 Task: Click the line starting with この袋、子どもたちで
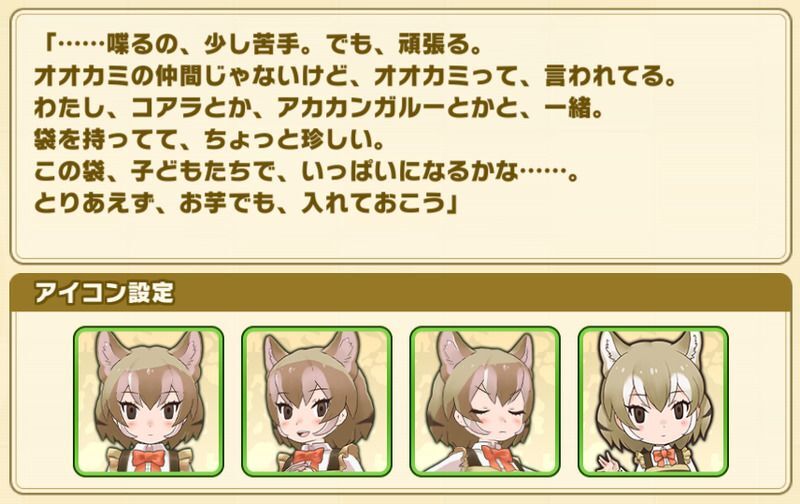[306, 172]
